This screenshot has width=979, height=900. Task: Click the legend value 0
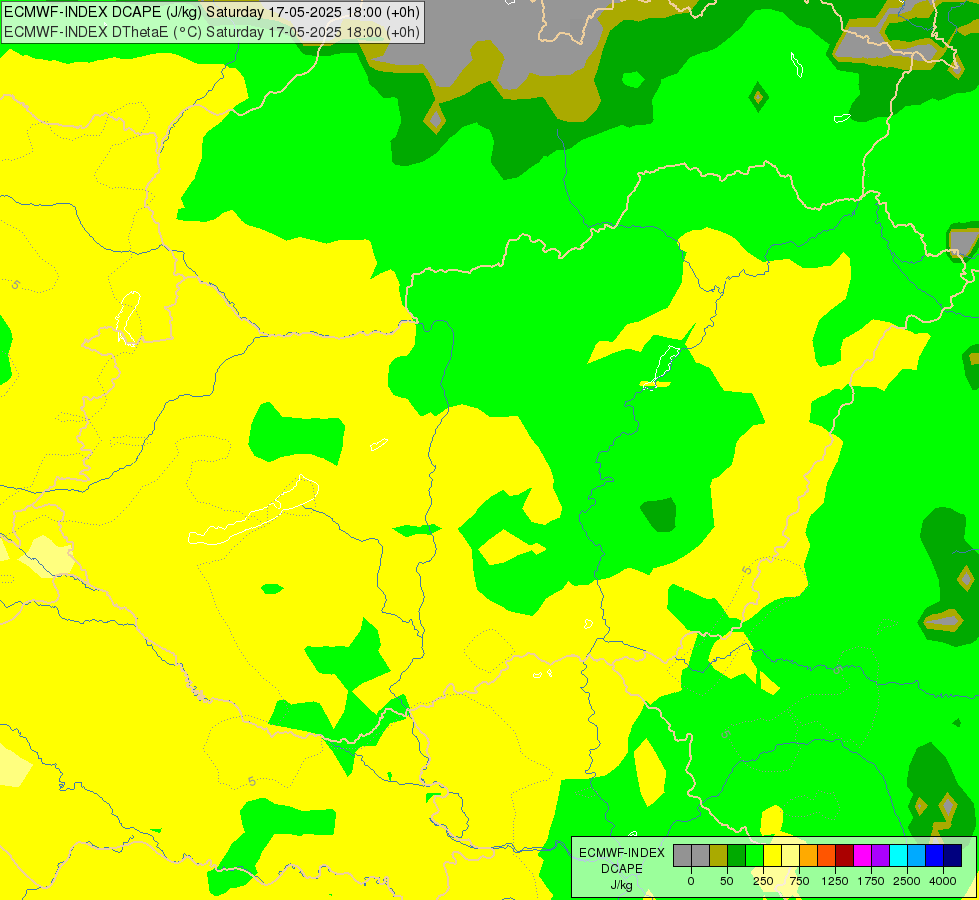click(x=691, y=881)
